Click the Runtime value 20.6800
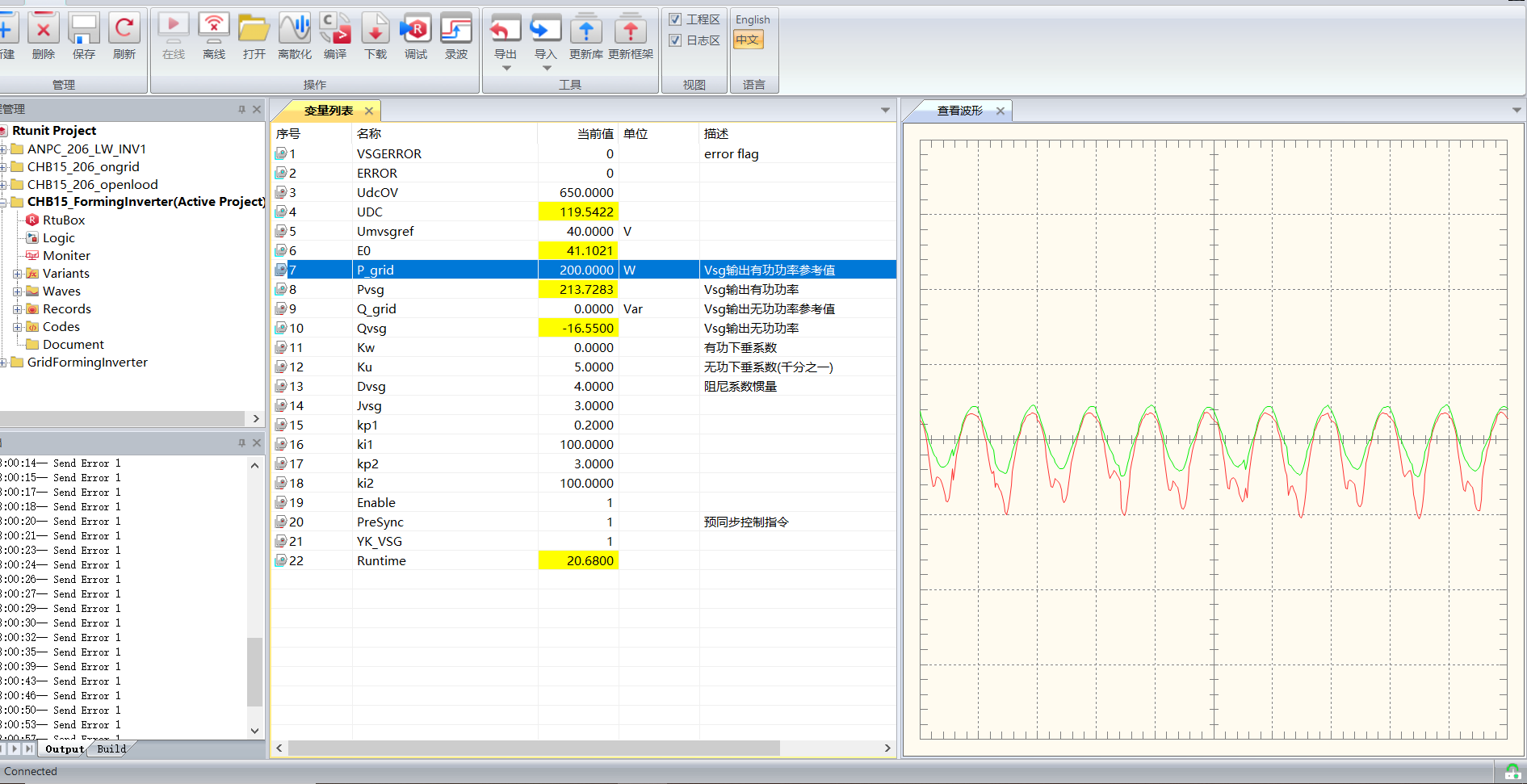The width and height of the screenshot is (1527, 784). click(x=578, y=560)
